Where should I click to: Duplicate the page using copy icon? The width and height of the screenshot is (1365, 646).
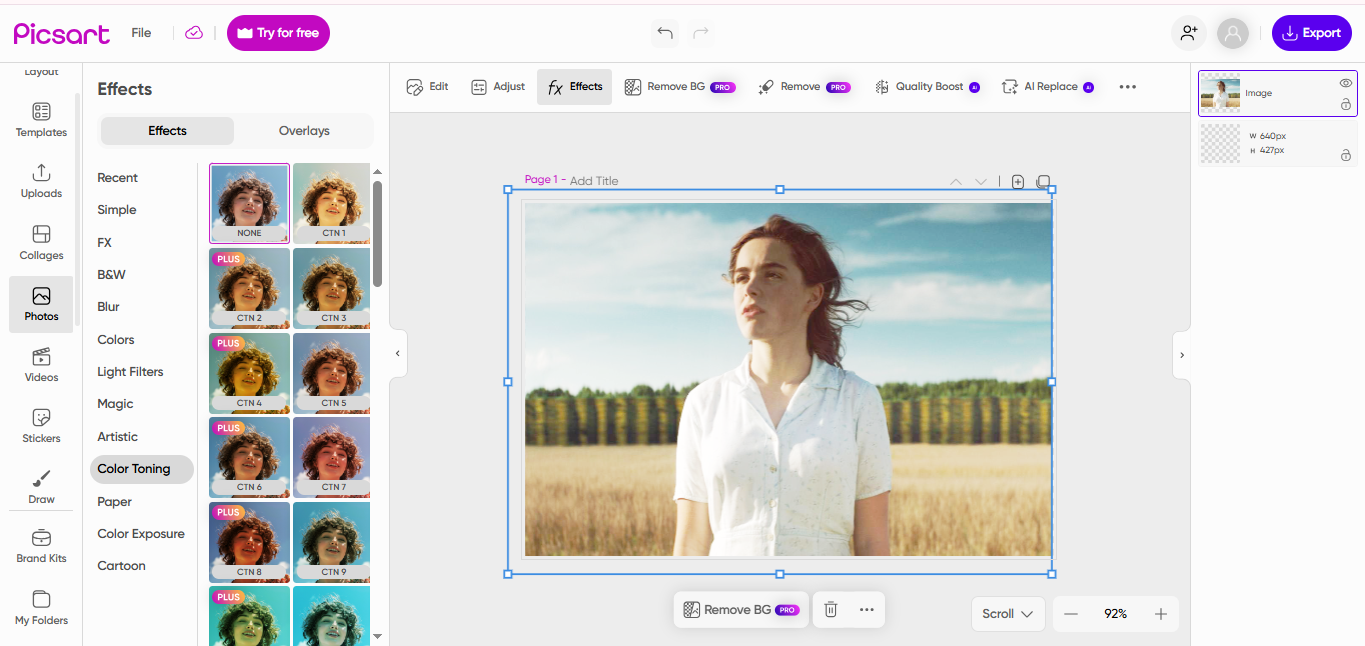click(1043, 182)
